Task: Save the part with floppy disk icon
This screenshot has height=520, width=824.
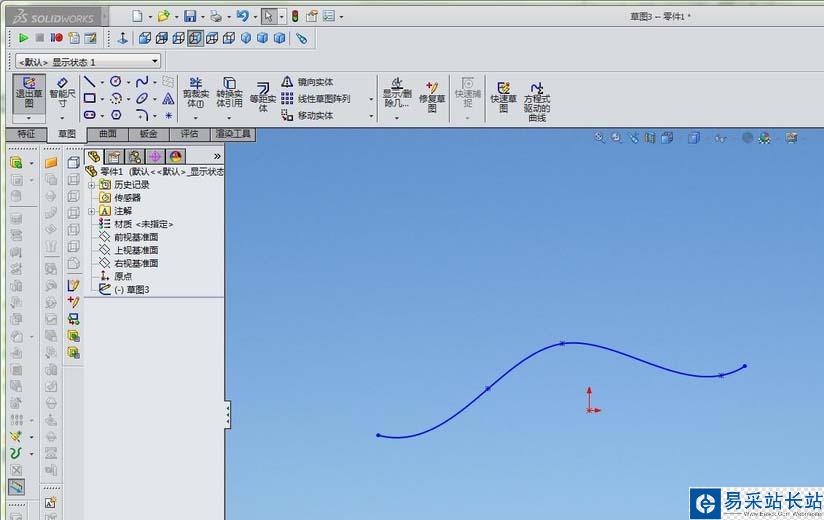Action: pyautogui.click(x=190, y=16)
